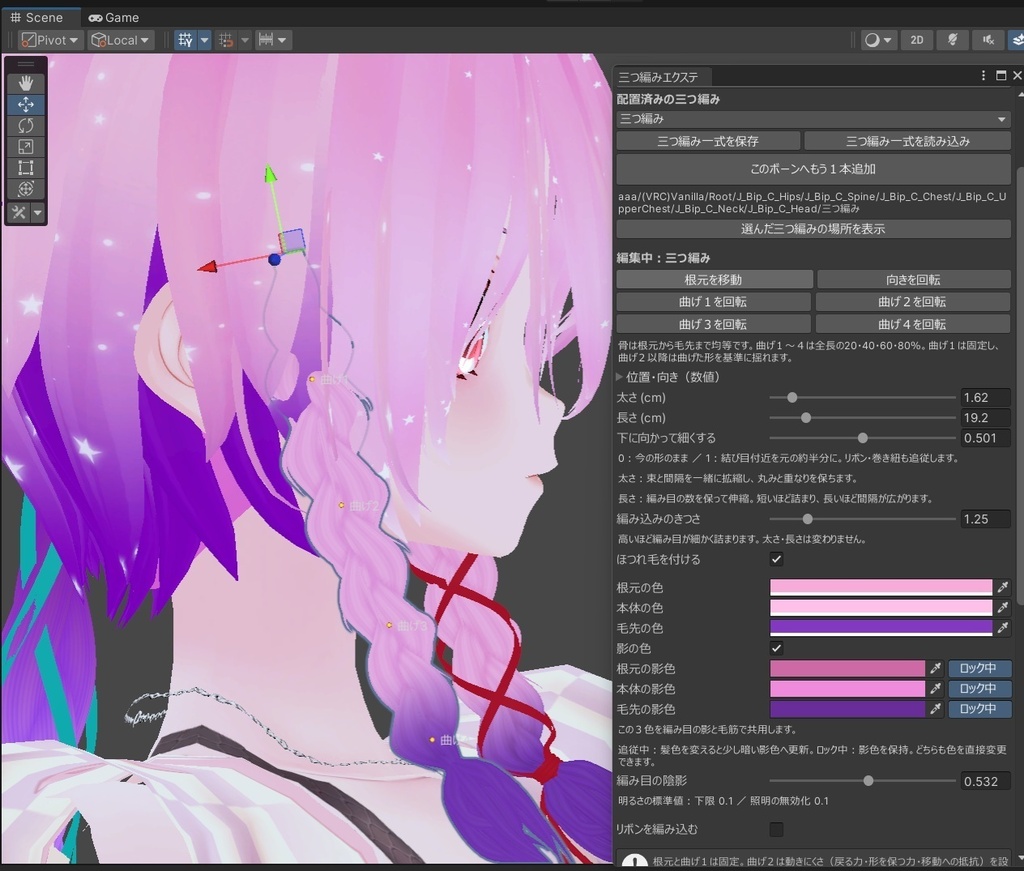Toggle scene lighting bulb icon
1024x871 pixels.
coord(952,40)
